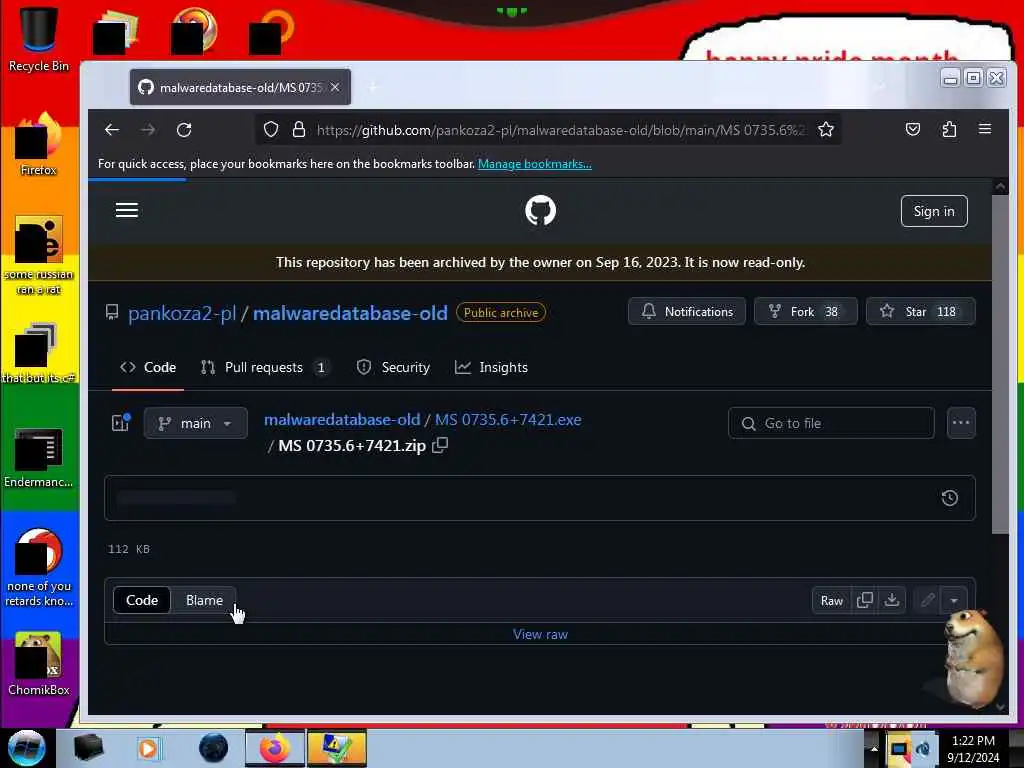Copy the file path with copy icon
The height and width of the screenshot is (768, 1024).
tap(440, 445)
